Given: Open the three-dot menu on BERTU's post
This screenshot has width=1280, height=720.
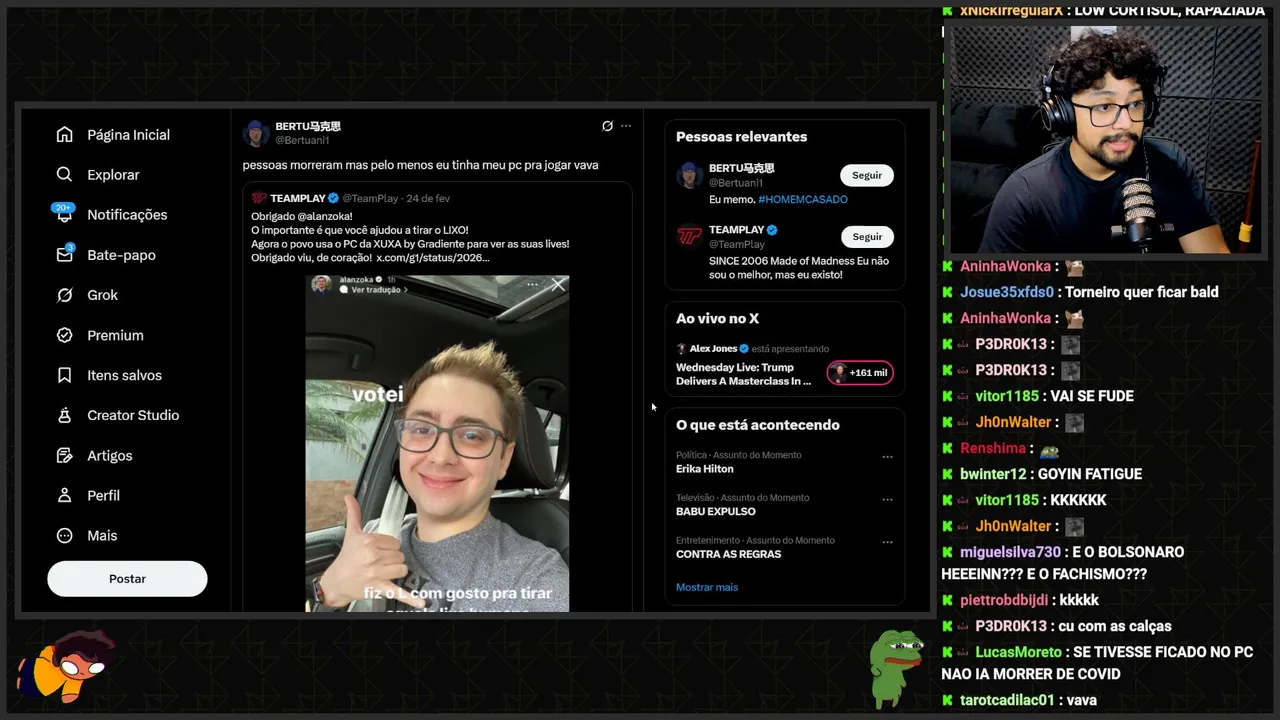Looking at the screenshot, I should (x=626, y=126).
